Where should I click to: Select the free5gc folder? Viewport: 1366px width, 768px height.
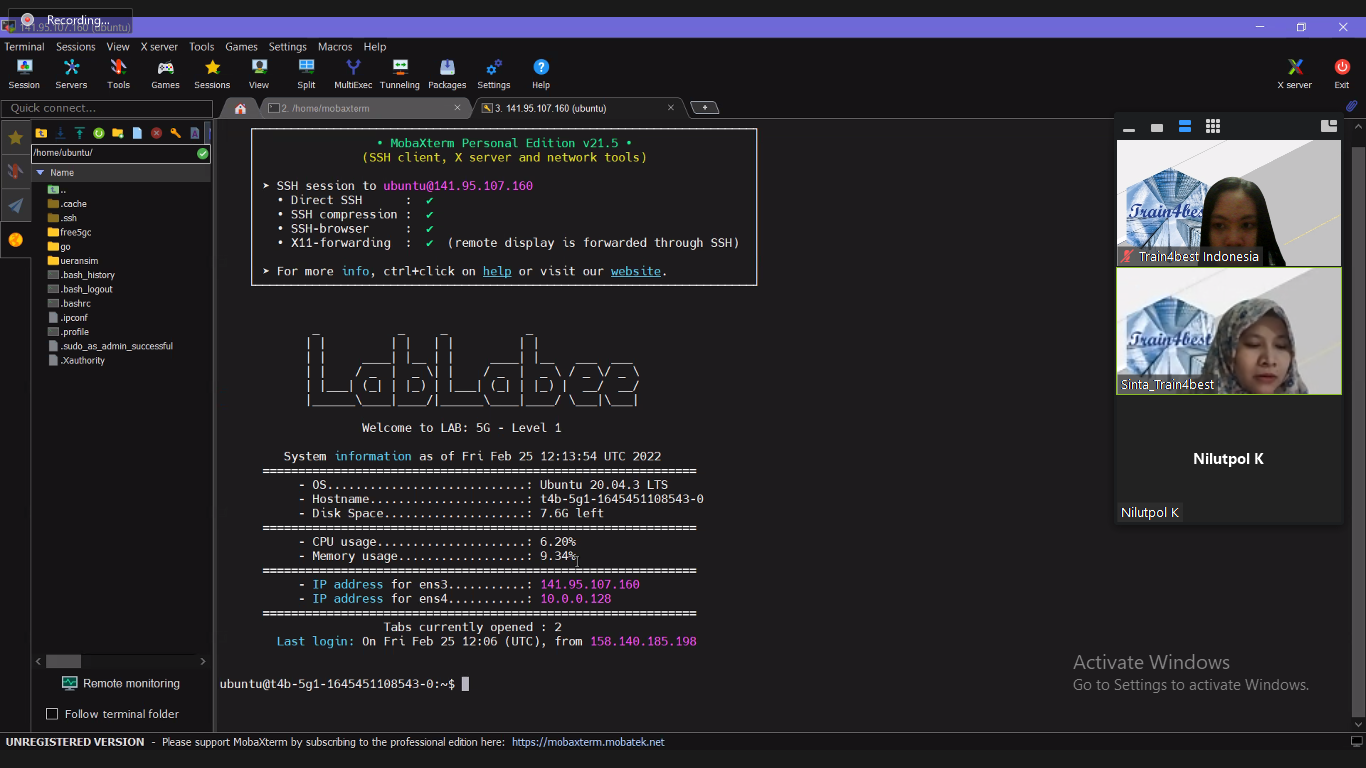click(75, 232)
